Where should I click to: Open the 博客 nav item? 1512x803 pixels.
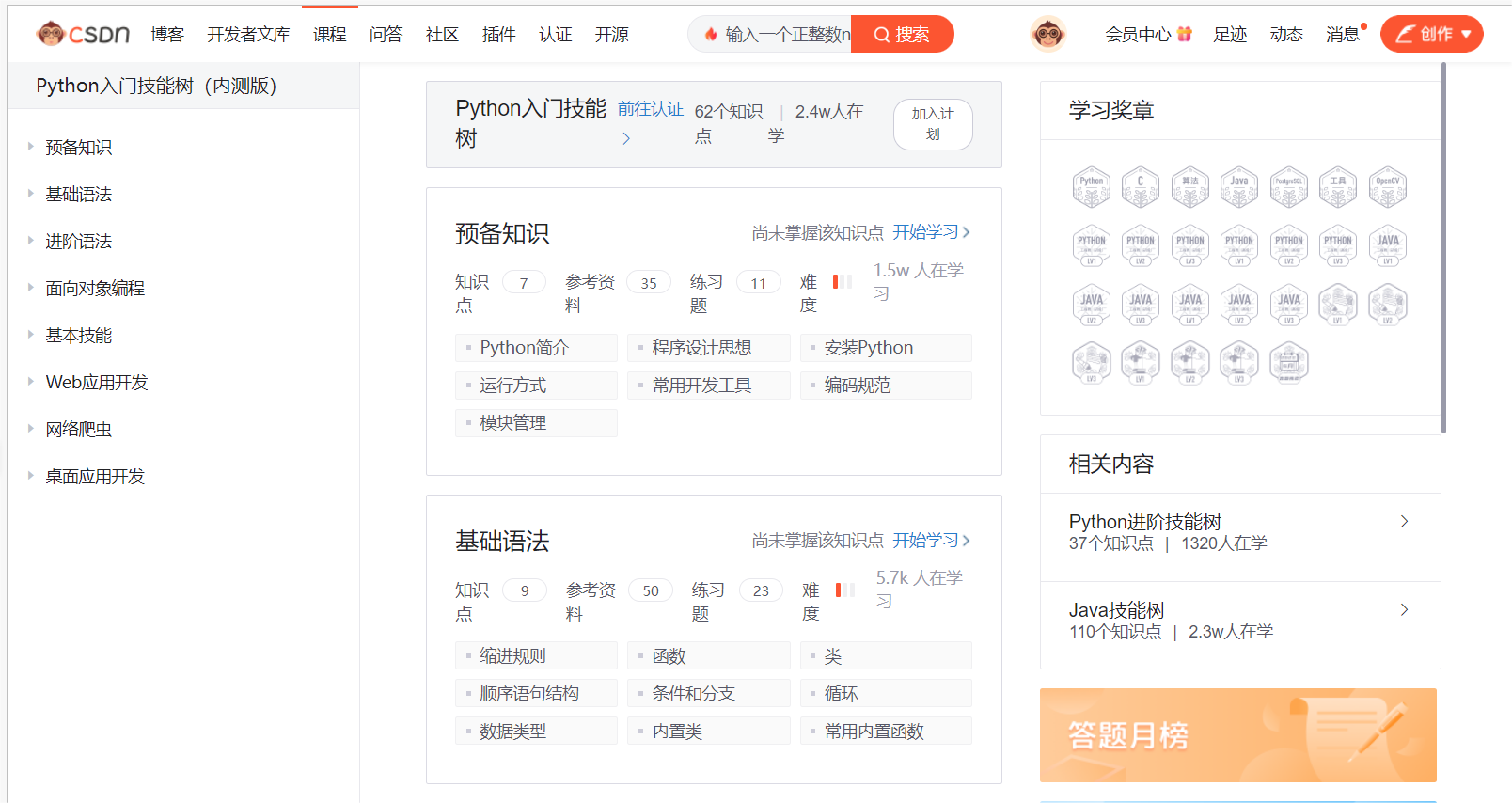coord(167,35)
